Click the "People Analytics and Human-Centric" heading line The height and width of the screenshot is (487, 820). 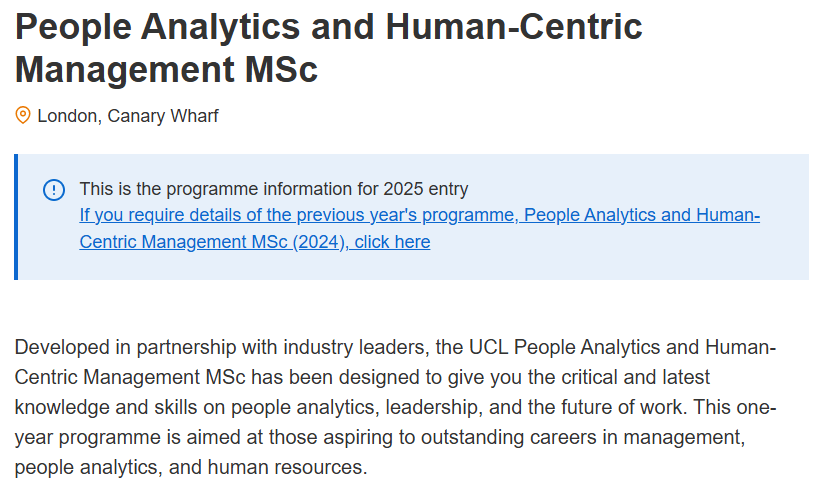[328, 26]
